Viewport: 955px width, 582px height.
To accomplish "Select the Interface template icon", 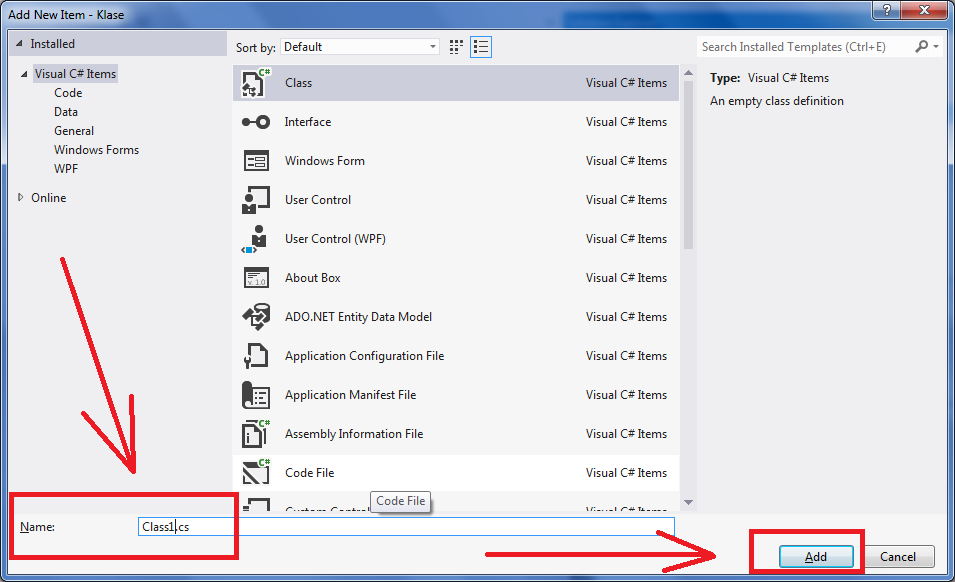I will pos(256,122).
